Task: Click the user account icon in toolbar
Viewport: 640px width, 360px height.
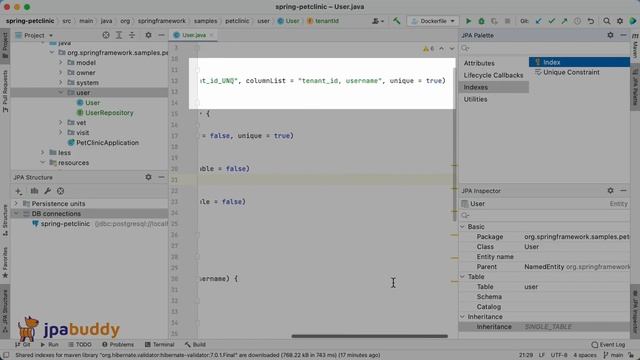Action: pyautogui.click(x=378, y=21)
